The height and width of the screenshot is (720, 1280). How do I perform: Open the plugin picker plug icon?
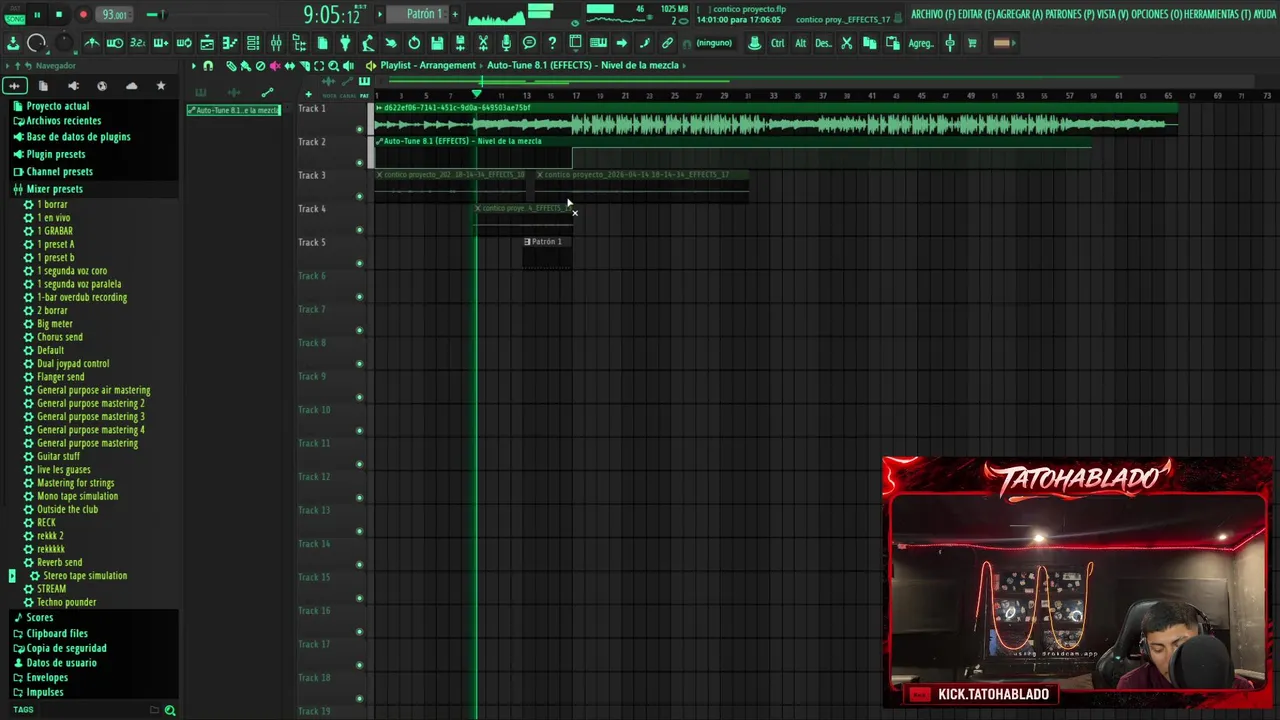(345, 43)
